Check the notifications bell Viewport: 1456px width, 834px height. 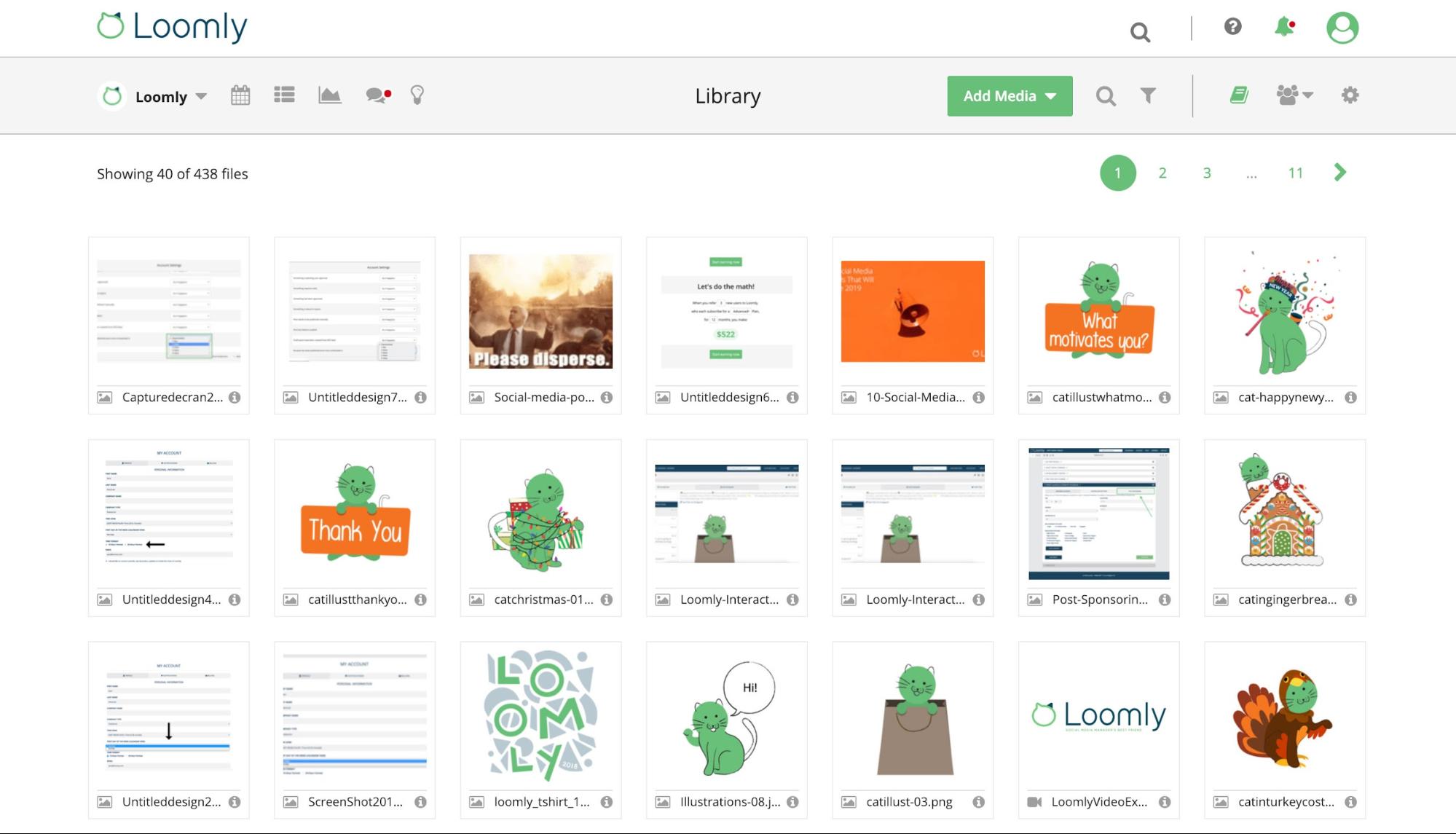[1284, 28]
